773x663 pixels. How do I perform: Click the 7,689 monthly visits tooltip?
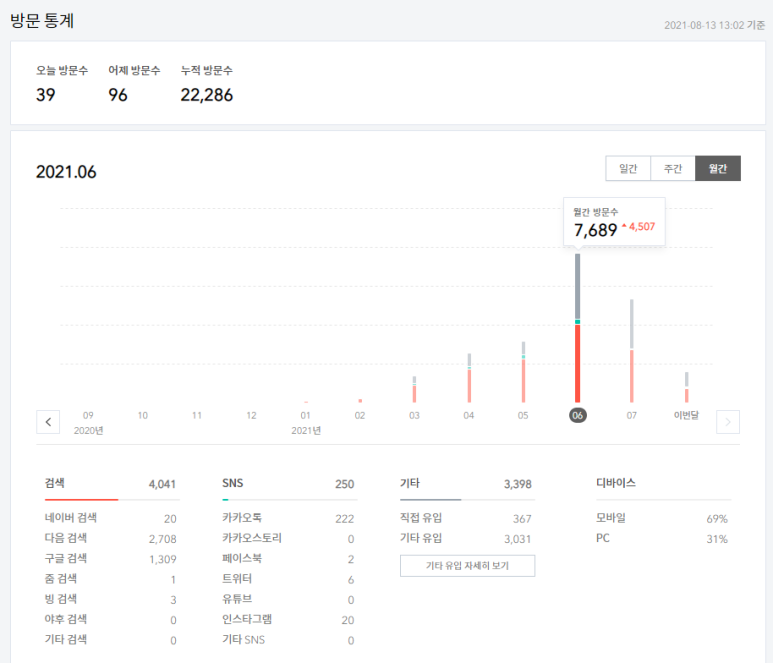pos(614,222)
